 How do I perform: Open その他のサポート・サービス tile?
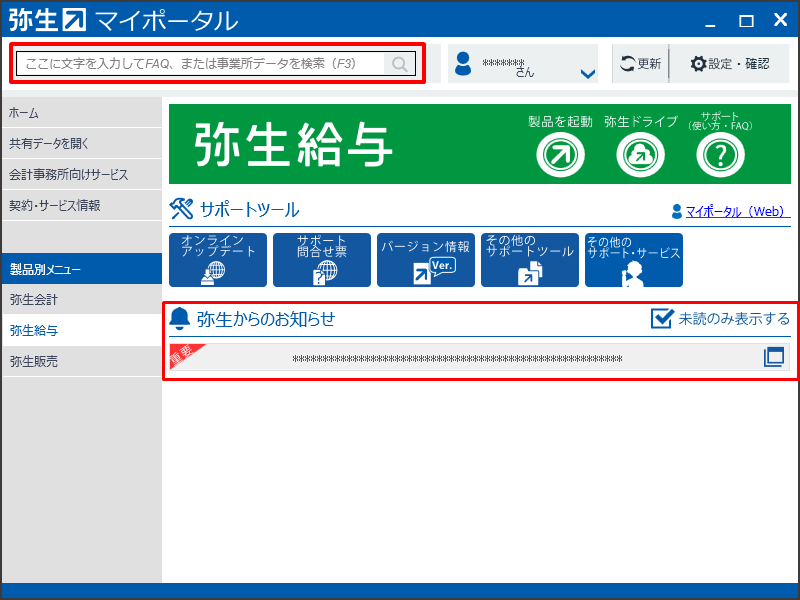pyautogui.click(x=634, y=260)
